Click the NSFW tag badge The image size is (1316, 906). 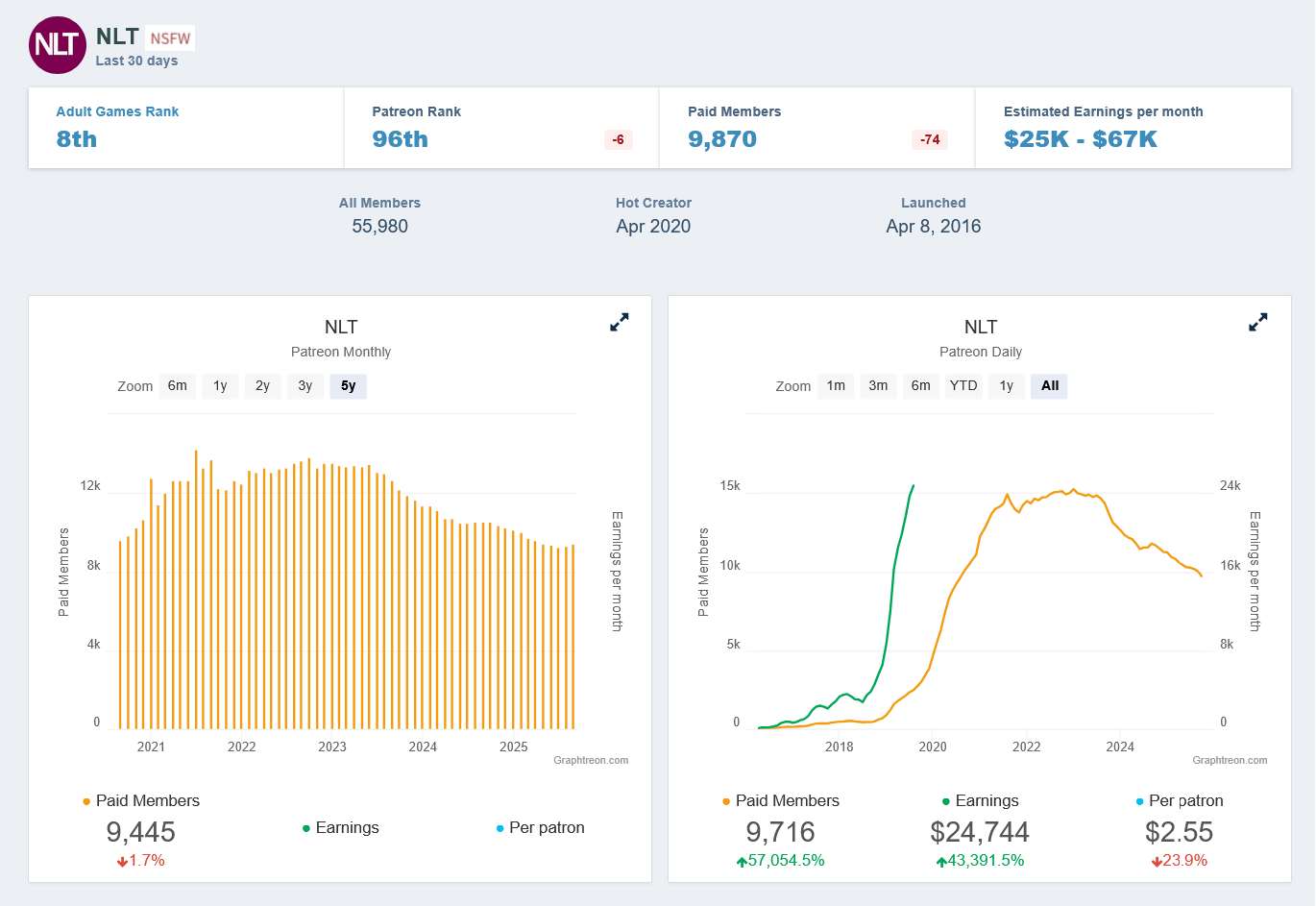[x=170, y=38]
